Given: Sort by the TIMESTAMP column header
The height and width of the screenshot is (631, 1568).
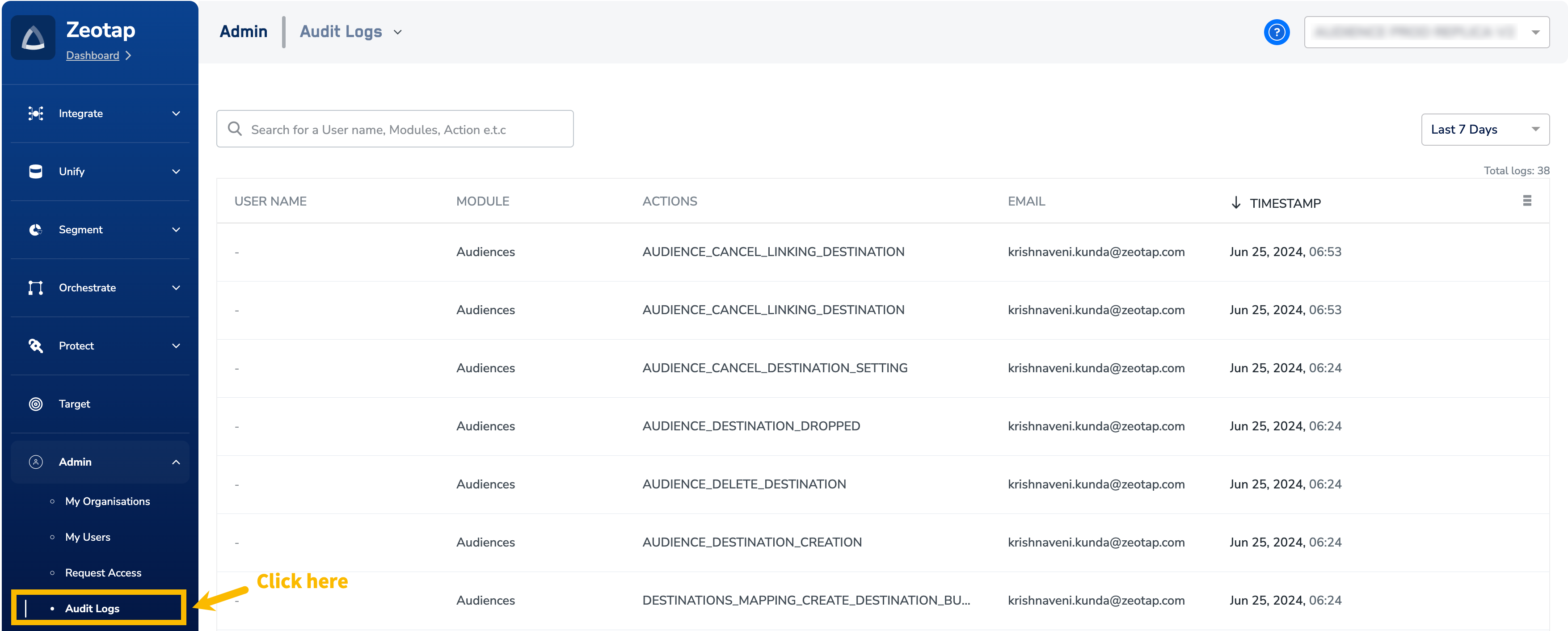Looking at the screenshot, I should click(x=1285, y=203).
